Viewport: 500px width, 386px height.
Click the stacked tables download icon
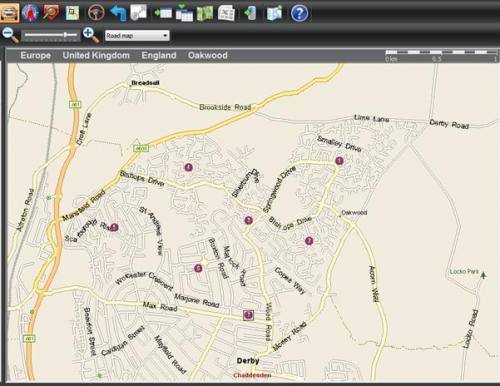tap(184, 13)
